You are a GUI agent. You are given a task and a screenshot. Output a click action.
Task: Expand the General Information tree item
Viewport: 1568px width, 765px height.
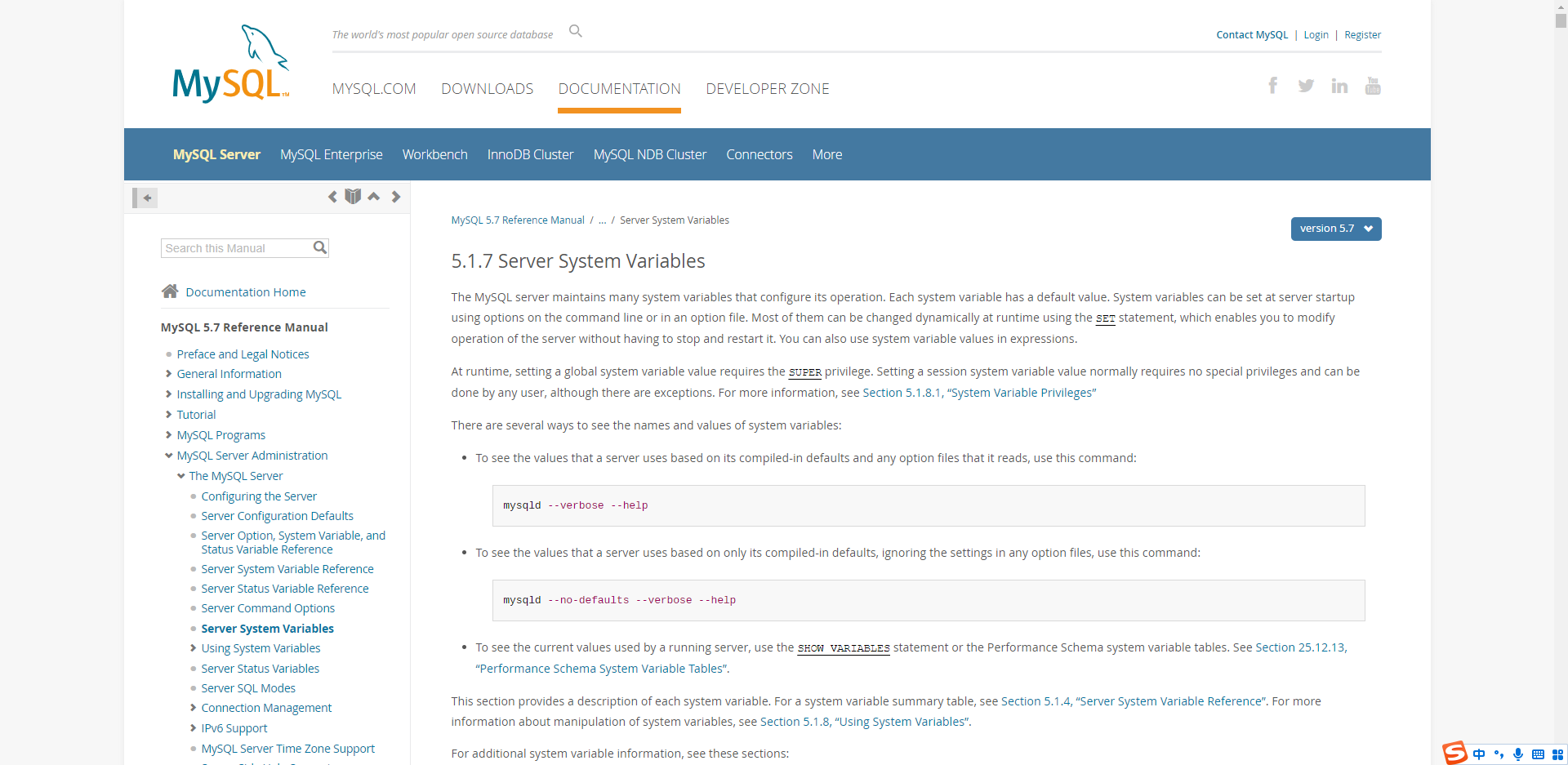(168, 374)
